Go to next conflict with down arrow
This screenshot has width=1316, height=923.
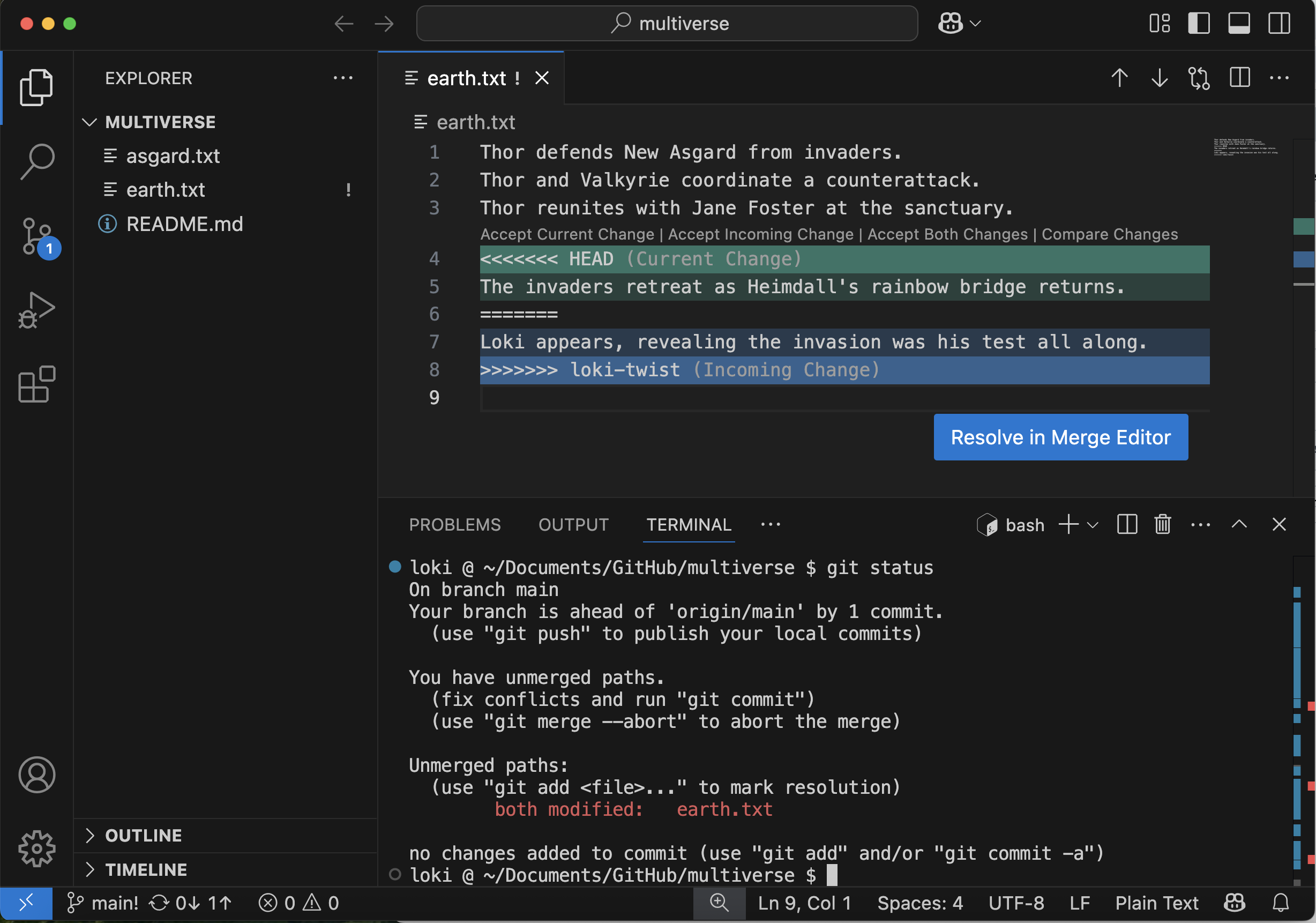coord(1159,78)
